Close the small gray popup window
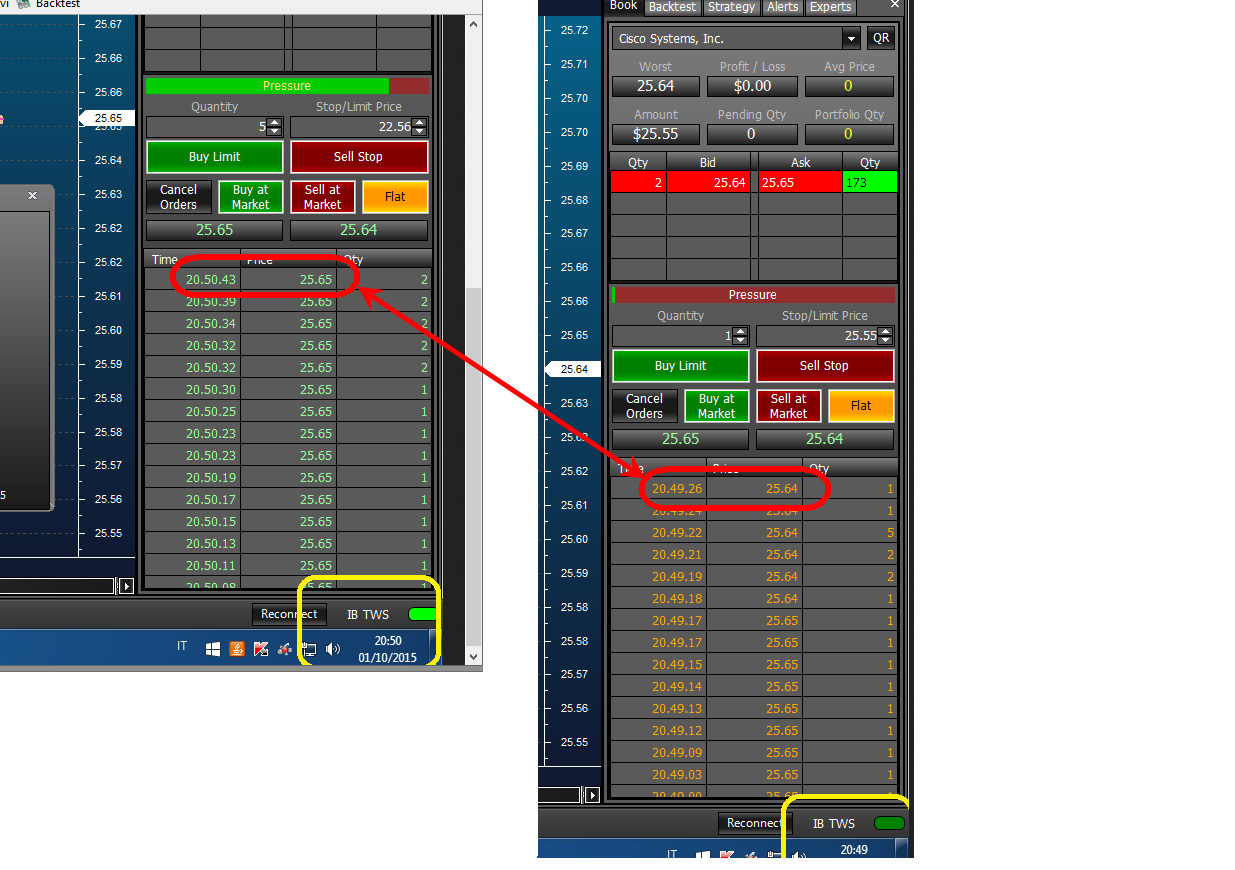Screen dimensions: 1235x870 pyautogui.click(x=32, y=196)
